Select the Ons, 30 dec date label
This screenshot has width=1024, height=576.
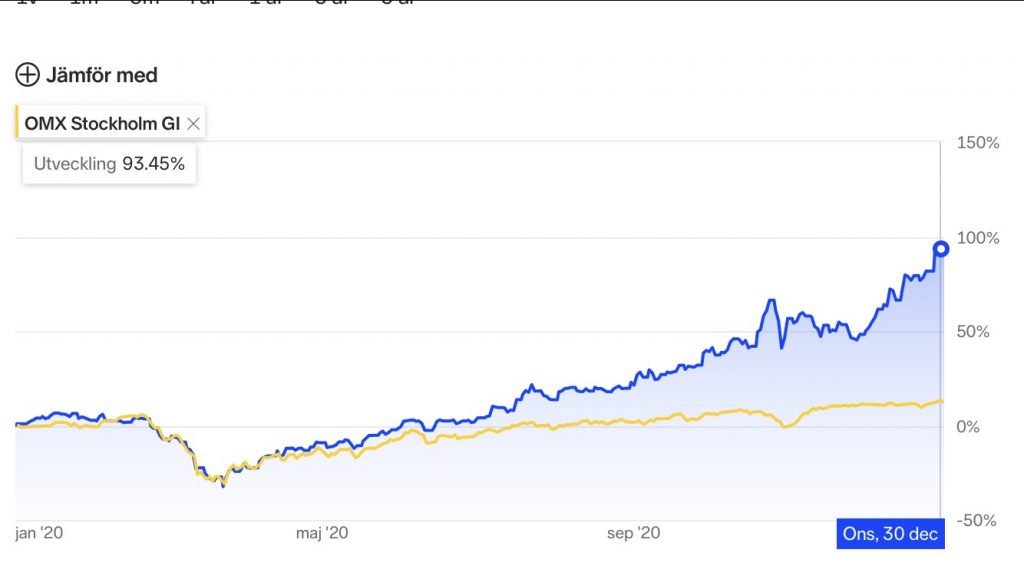click(890, 534)
